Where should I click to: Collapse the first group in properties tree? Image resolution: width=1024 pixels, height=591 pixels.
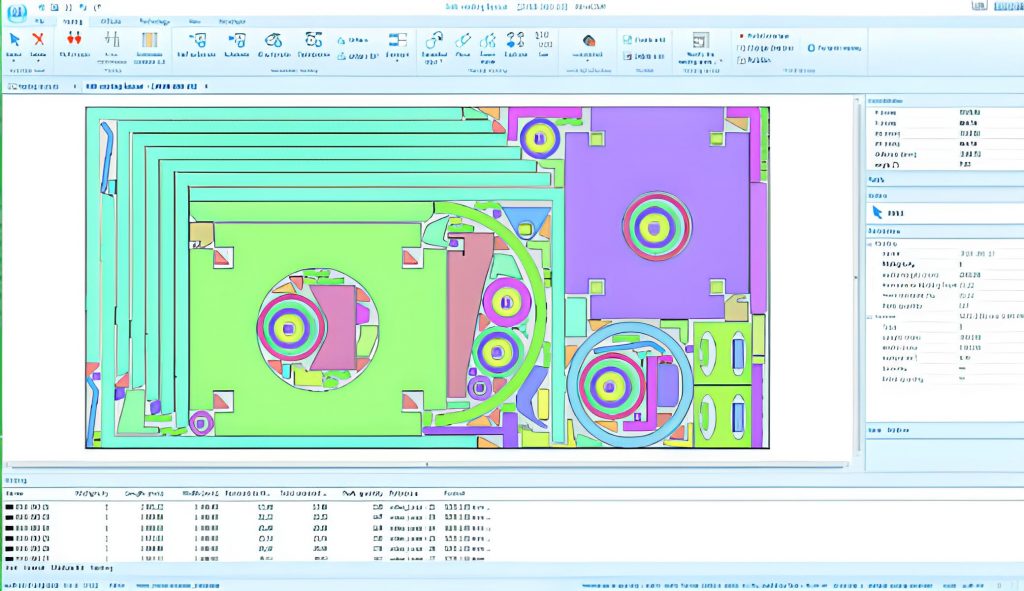coord(871,243)
